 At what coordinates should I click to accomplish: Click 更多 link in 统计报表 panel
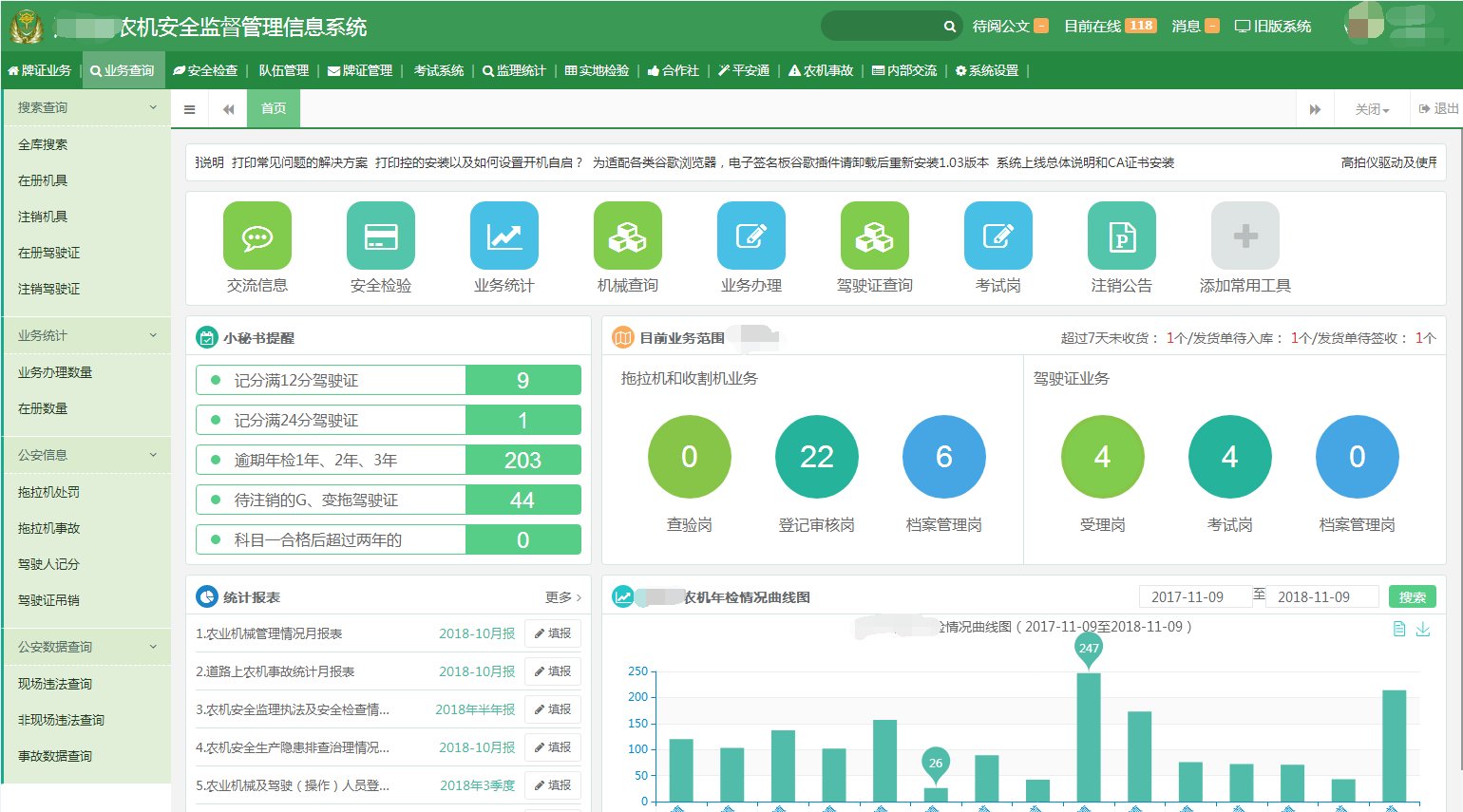tap(562, 597)
